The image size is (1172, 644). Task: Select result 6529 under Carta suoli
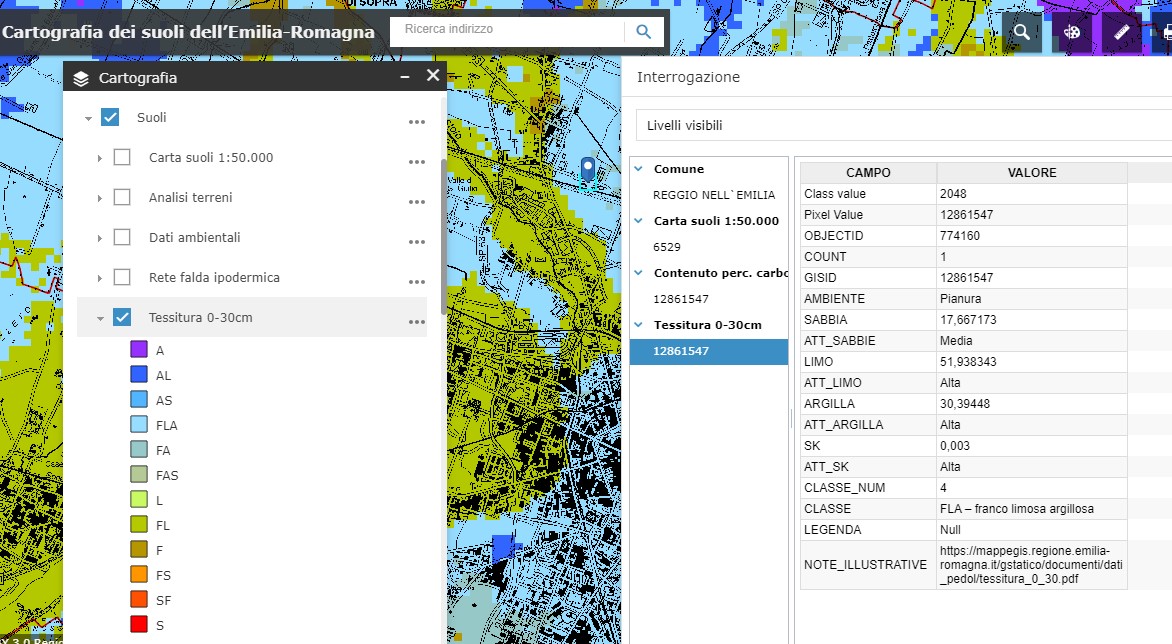[x=667, y=246]
